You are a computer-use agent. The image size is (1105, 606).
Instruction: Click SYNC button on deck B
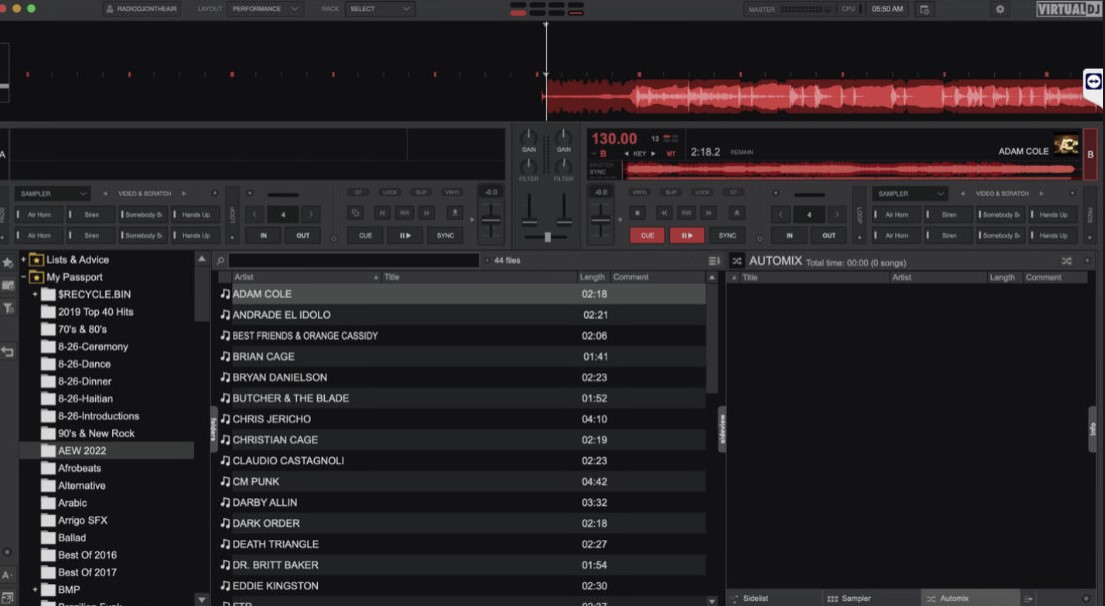(727, 235)
